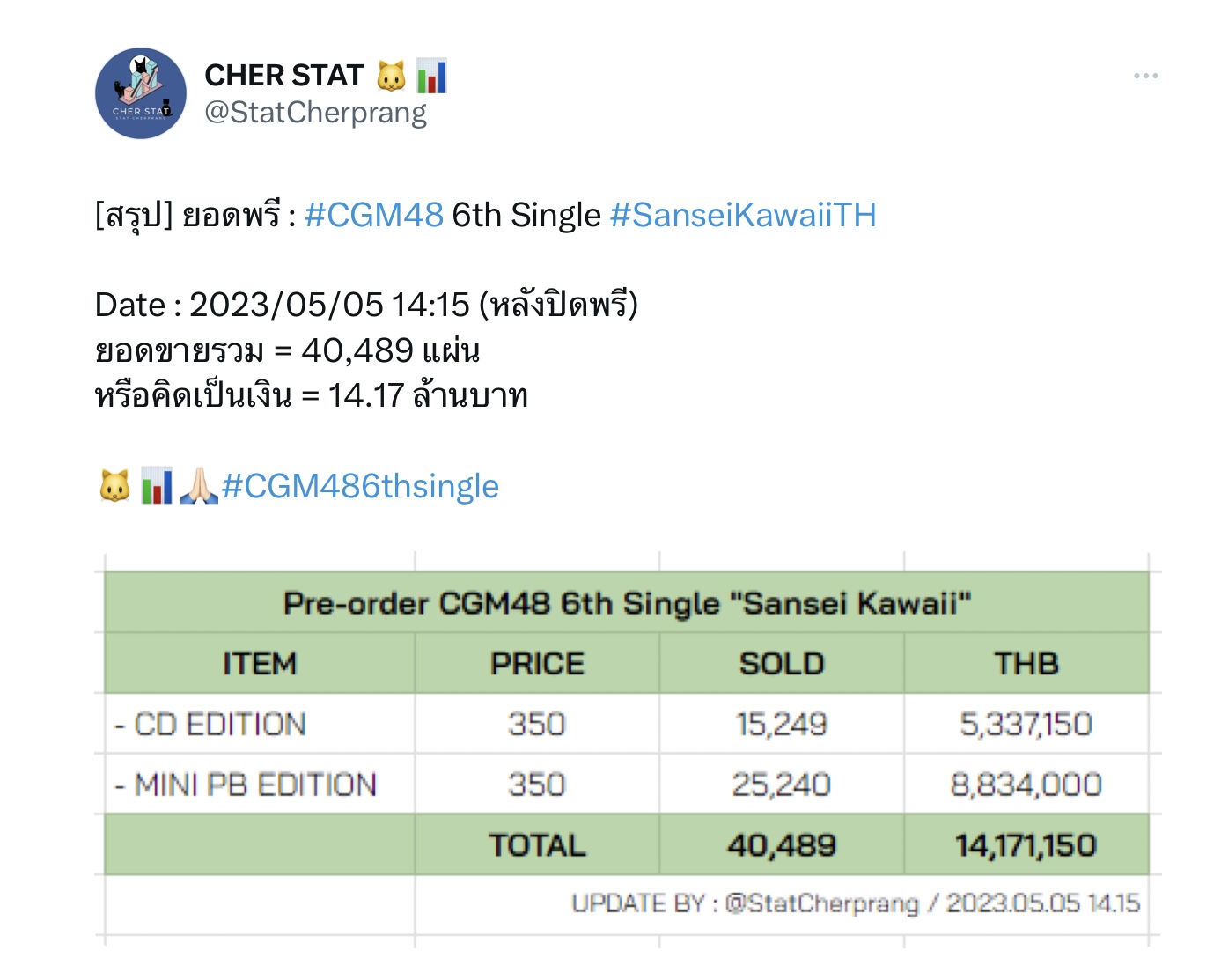
Task: Open the #CGM486thsingle hashtag
Action: point(360,486)
